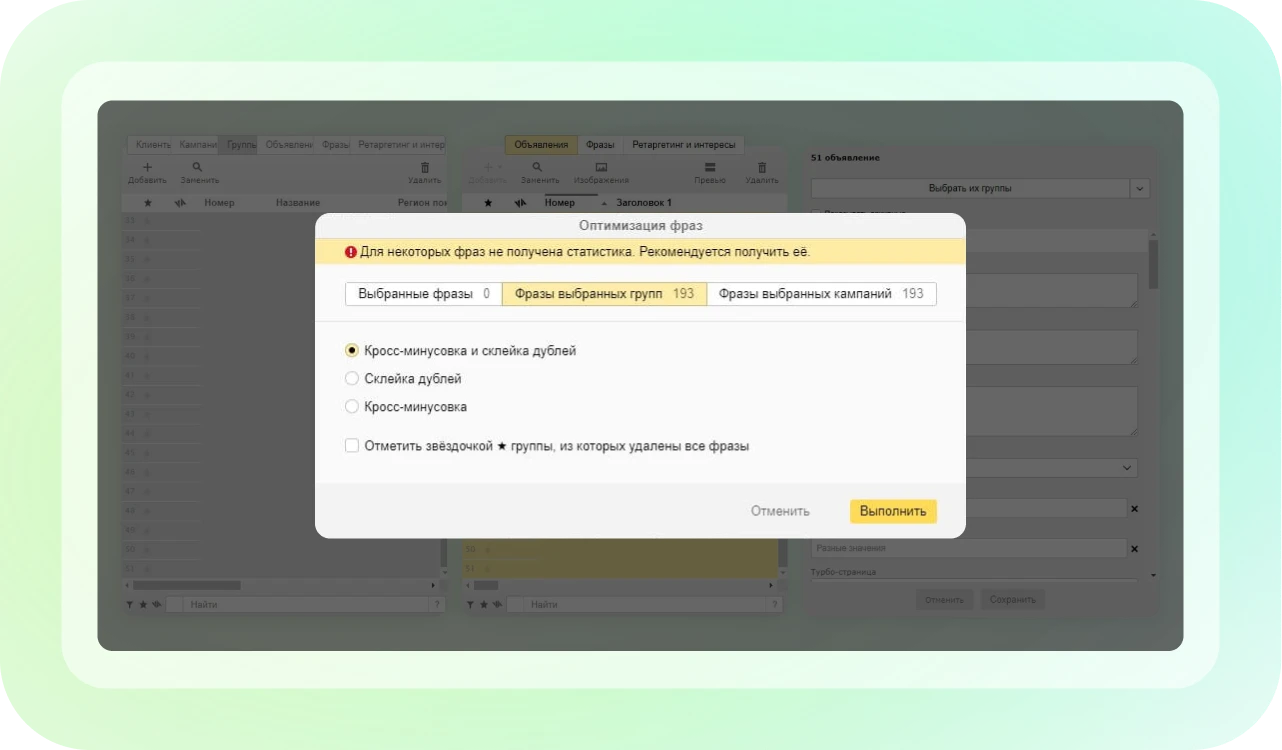1282x750 pixels.
Task: Open the dropdown in the right edit panel
Action: click(x=1128, y=468)
